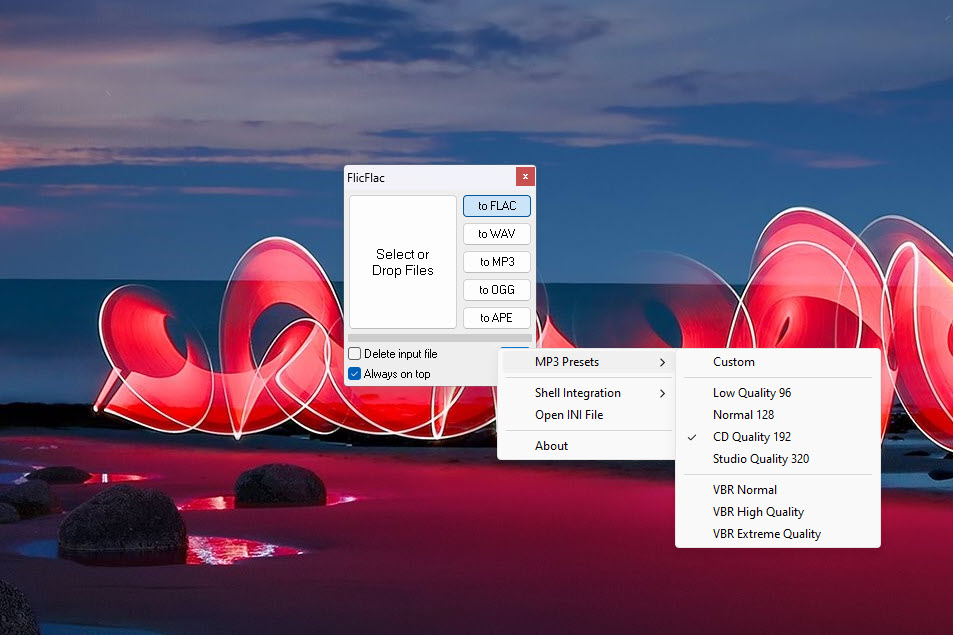Choose VBR High Quality preset

777,512
